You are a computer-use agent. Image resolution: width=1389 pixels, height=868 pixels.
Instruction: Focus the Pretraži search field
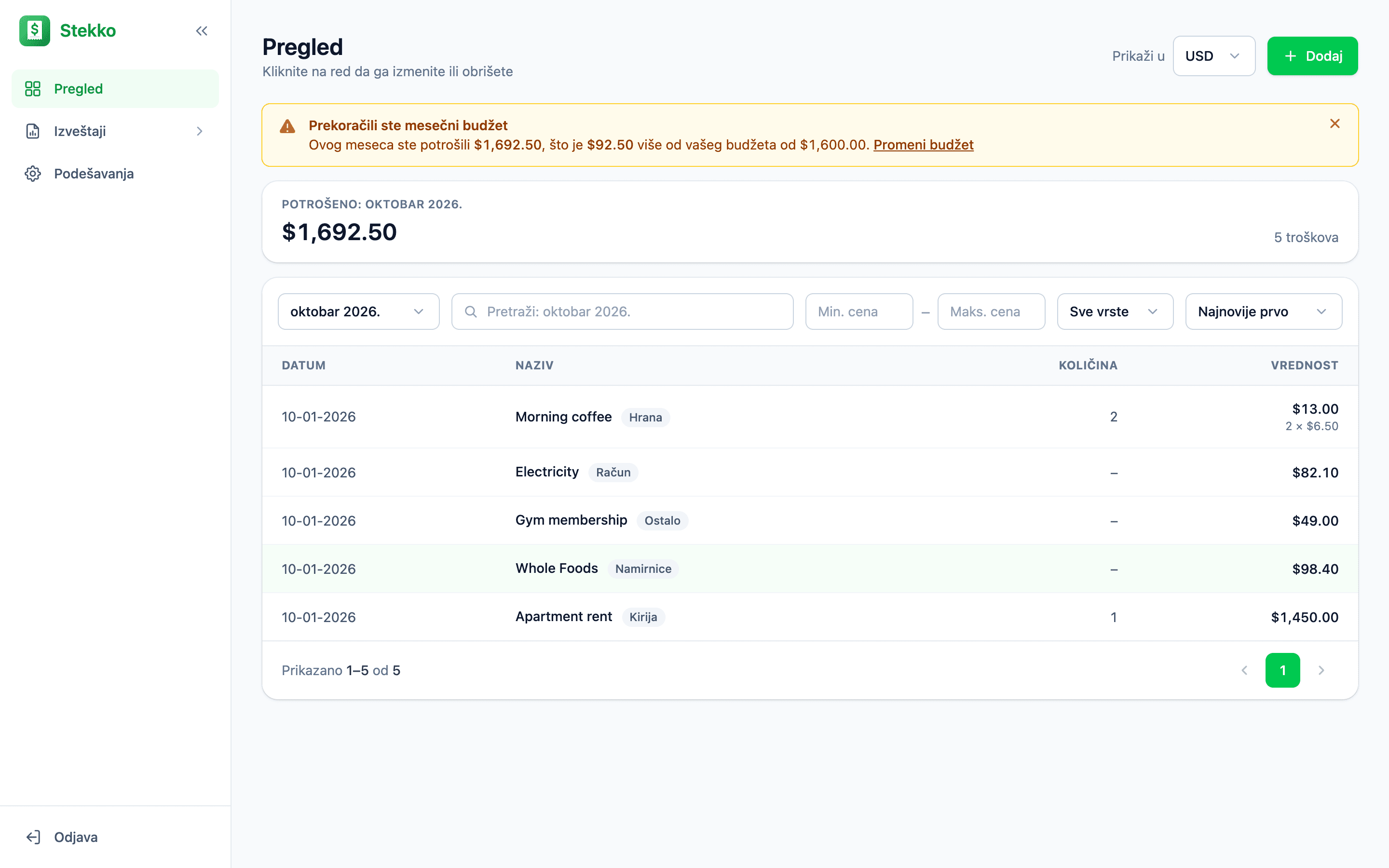[622, 312]
